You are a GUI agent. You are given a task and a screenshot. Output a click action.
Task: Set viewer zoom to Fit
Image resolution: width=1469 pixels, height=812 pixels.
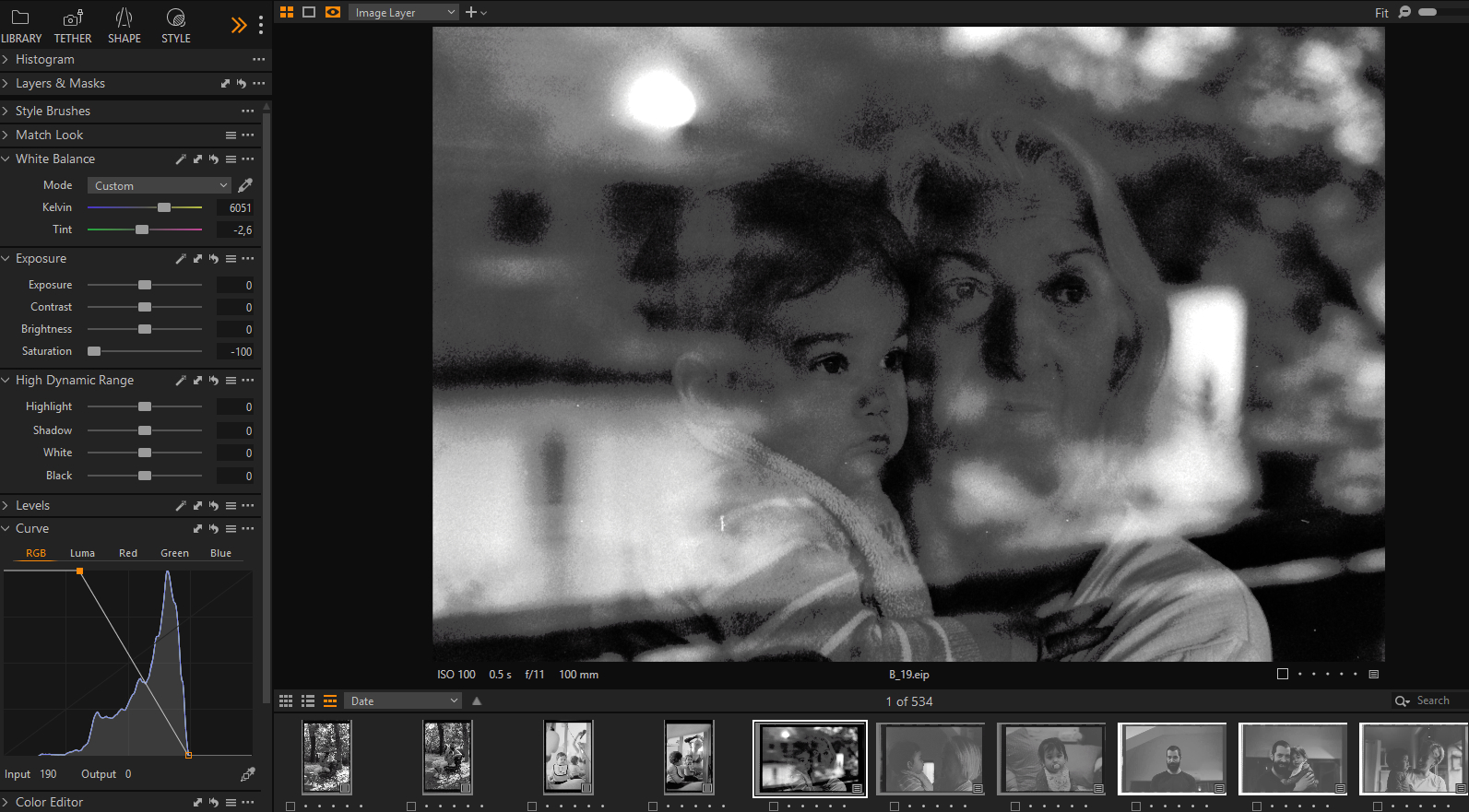(x=1381, y=13)
